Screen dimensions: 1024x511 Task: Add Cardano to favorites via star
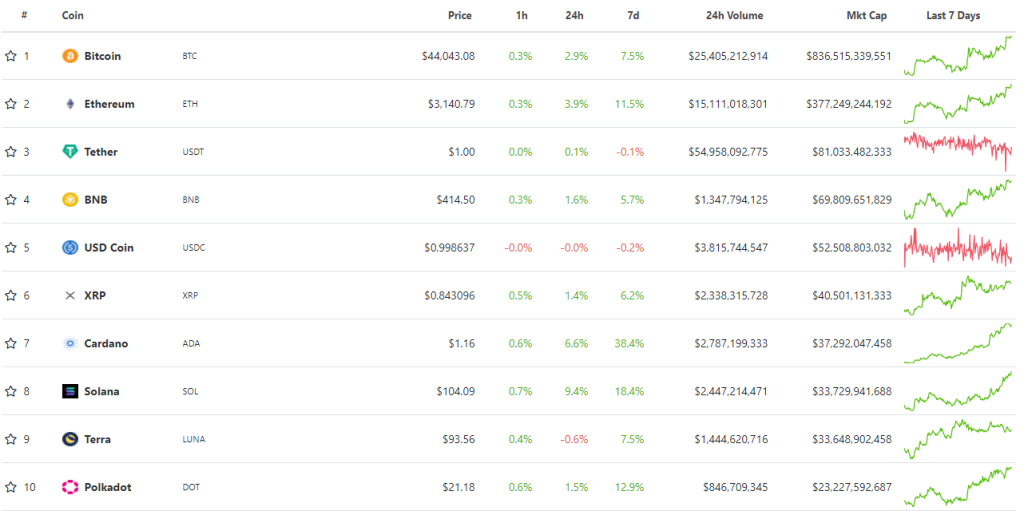10,343
